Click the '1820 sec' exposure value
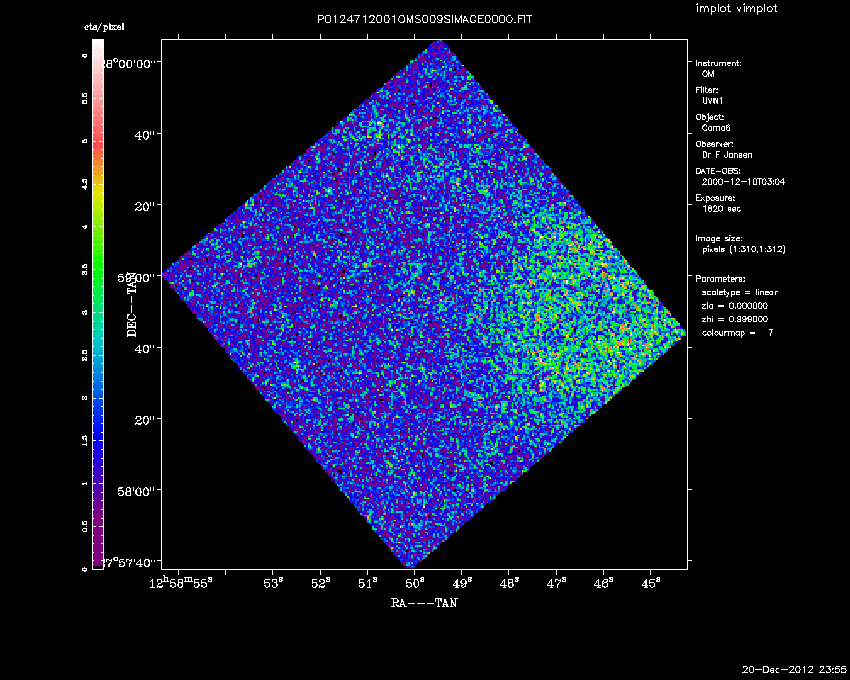This screenshot has width=850, height=680. click(x=721, y=209)
